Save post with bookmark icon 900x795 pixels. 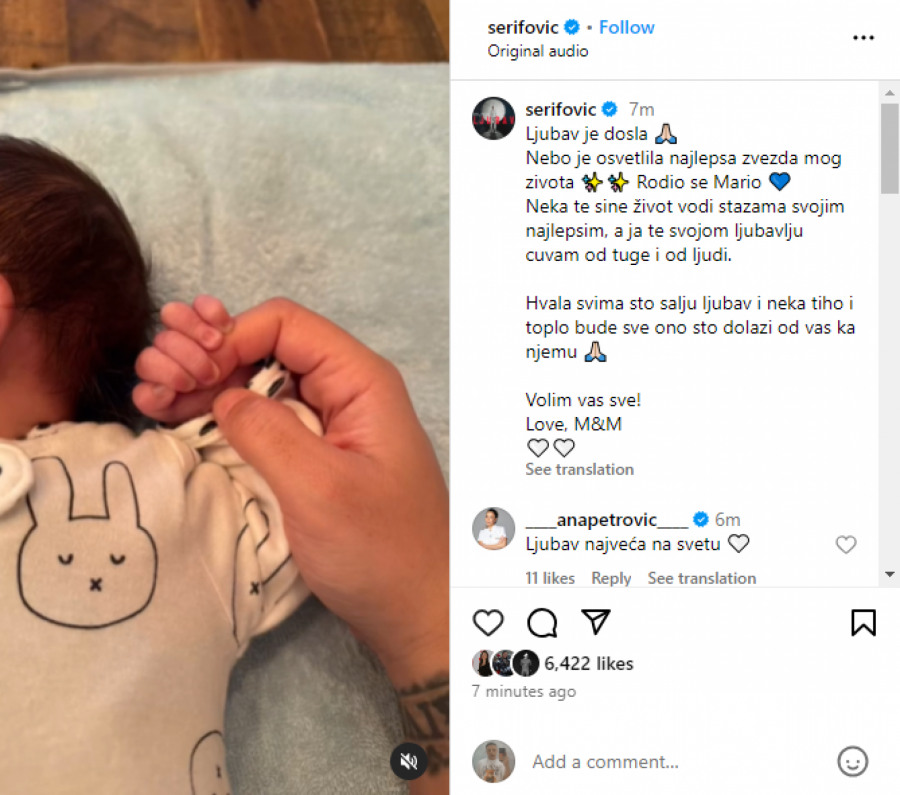coord(863,623)
